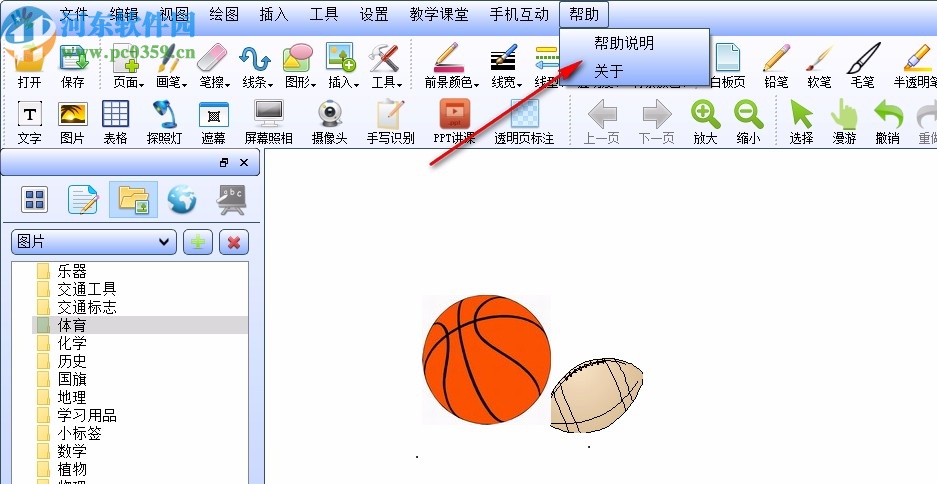
Task: Open the 图形 (Shapes) dropdown tool
Action: [300, 66]
